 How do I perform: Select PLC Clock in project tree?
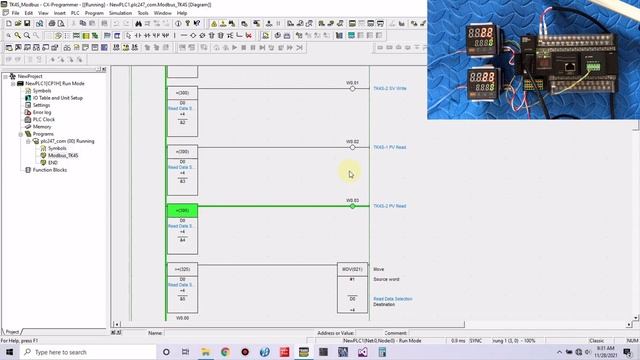(x=44, y=120)
